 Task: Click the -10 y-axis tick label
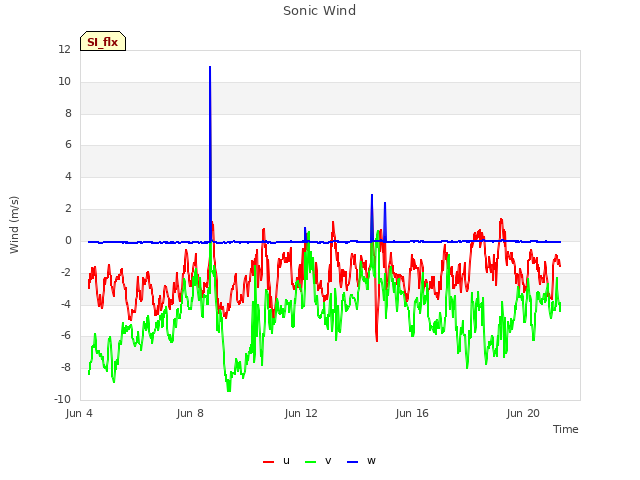point(62,399)
